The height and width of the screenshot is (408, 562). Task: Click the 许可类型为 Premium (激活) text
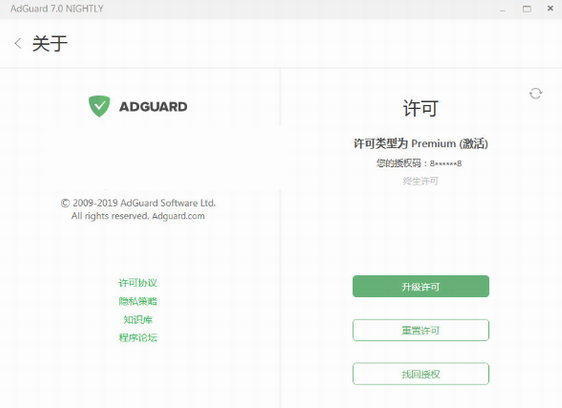(421, 143)
